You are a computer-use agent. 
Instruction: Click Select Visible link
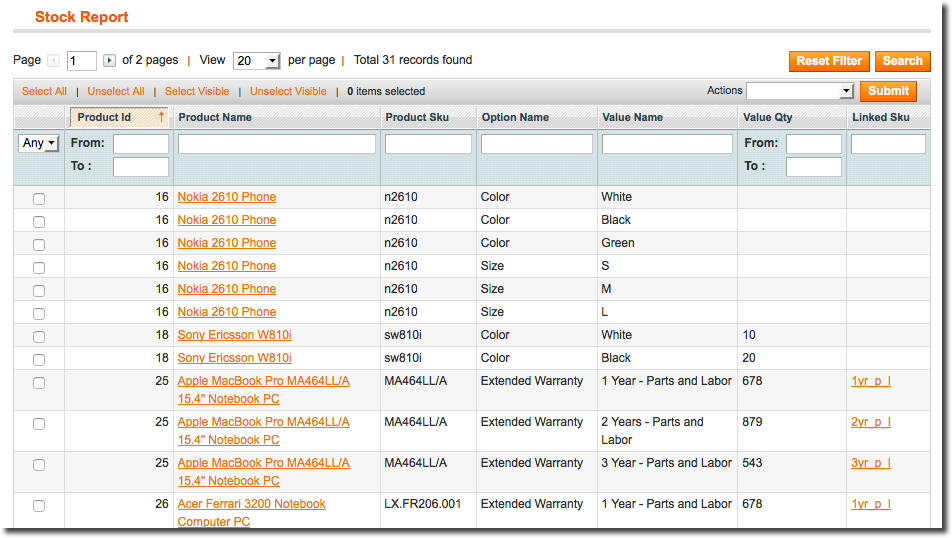pos(197,91)
